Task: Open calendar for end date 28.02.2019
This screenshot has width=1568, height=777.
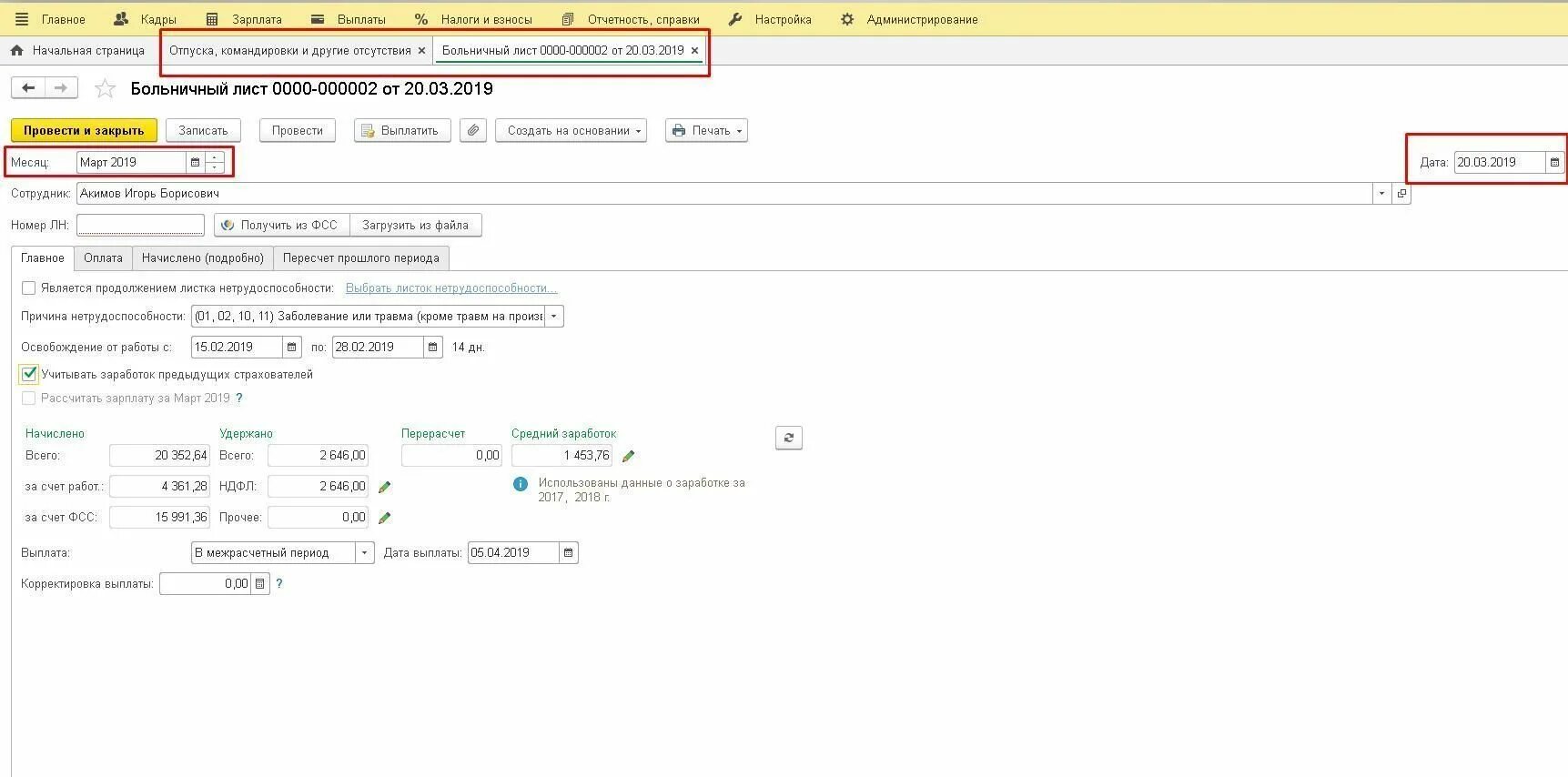Action: [433, 348]
